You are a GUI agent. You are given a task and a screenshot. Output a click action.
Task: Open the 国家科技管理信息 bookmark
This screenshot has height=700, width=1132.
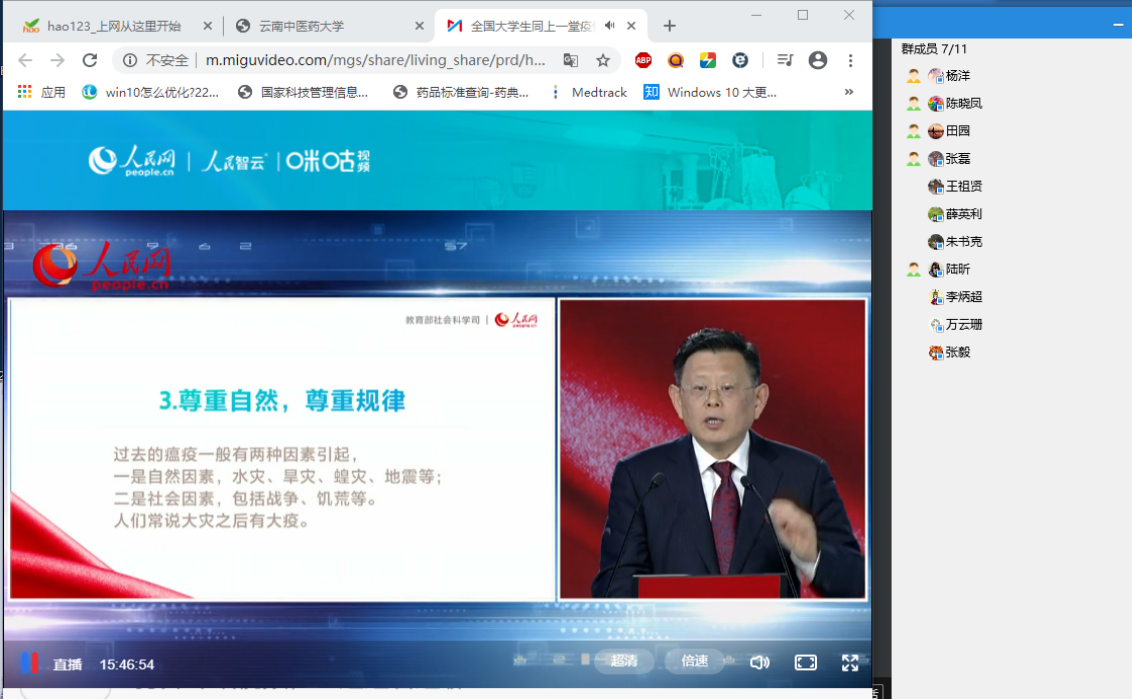304,92
